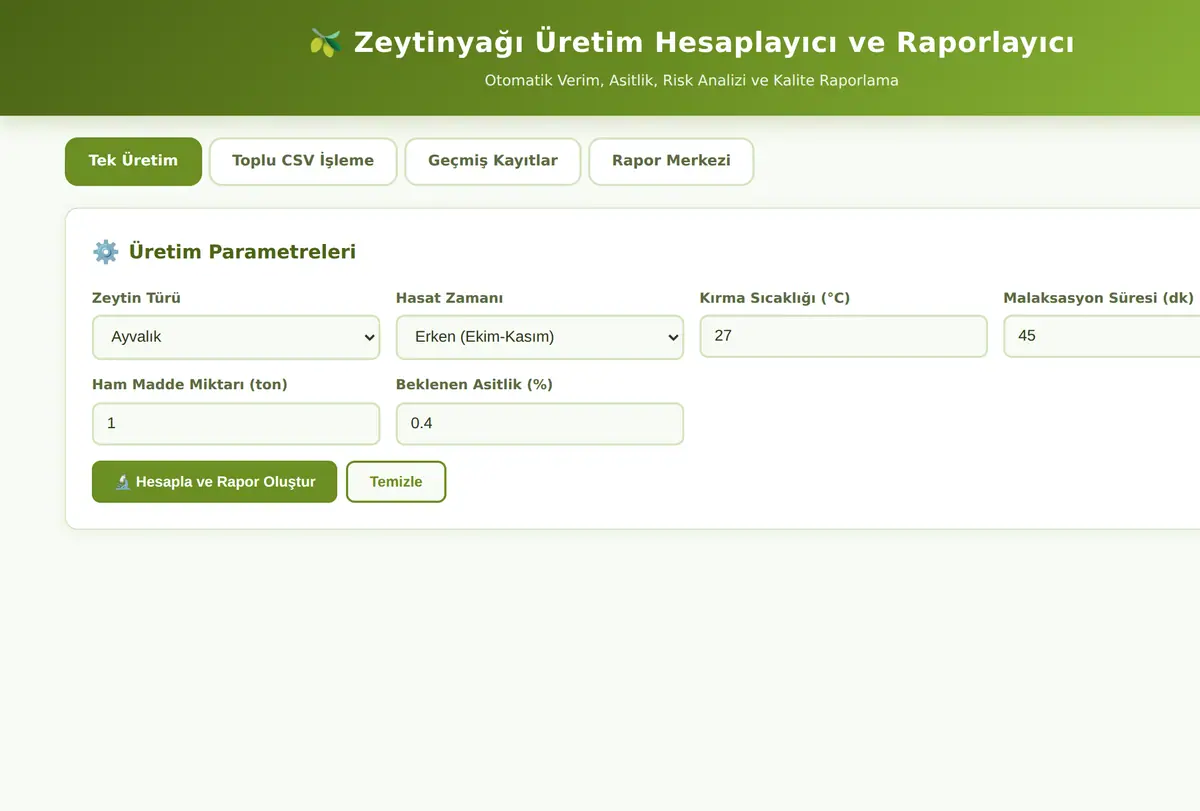Click the 'Hasat Zamanı' label

tap(449, 298)
